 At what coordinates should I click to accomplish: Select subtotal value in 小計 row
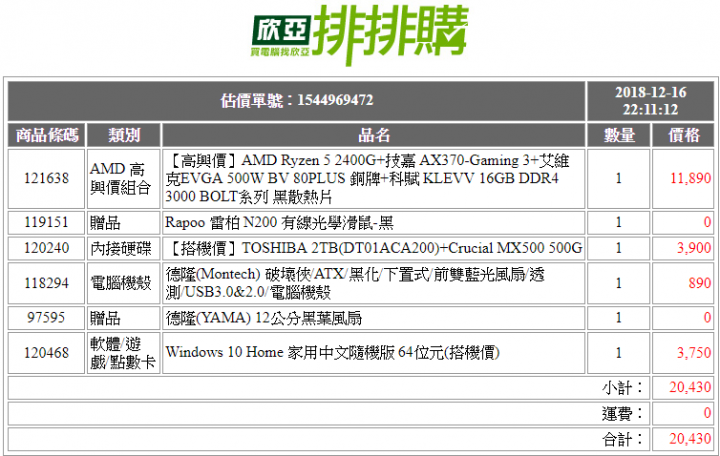tap(690, 388)
